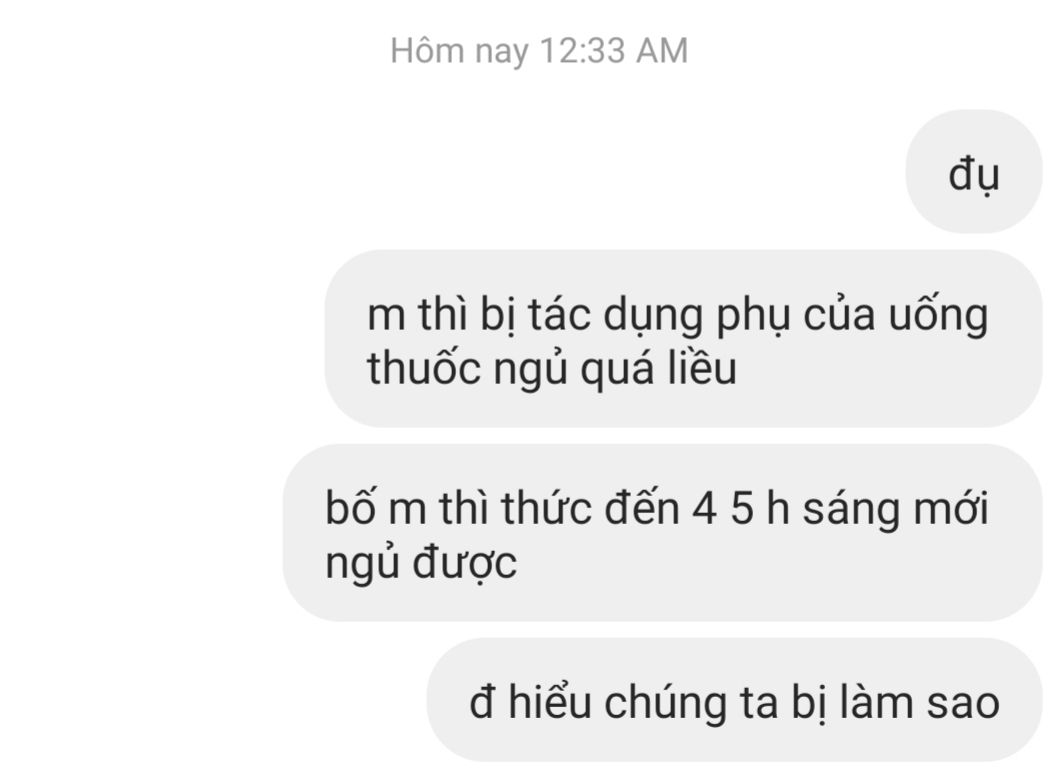The width and height of the screenshot is (1053, 776).
Task: Select the short 'đụ' message bubble
Action: pos(974,172)
